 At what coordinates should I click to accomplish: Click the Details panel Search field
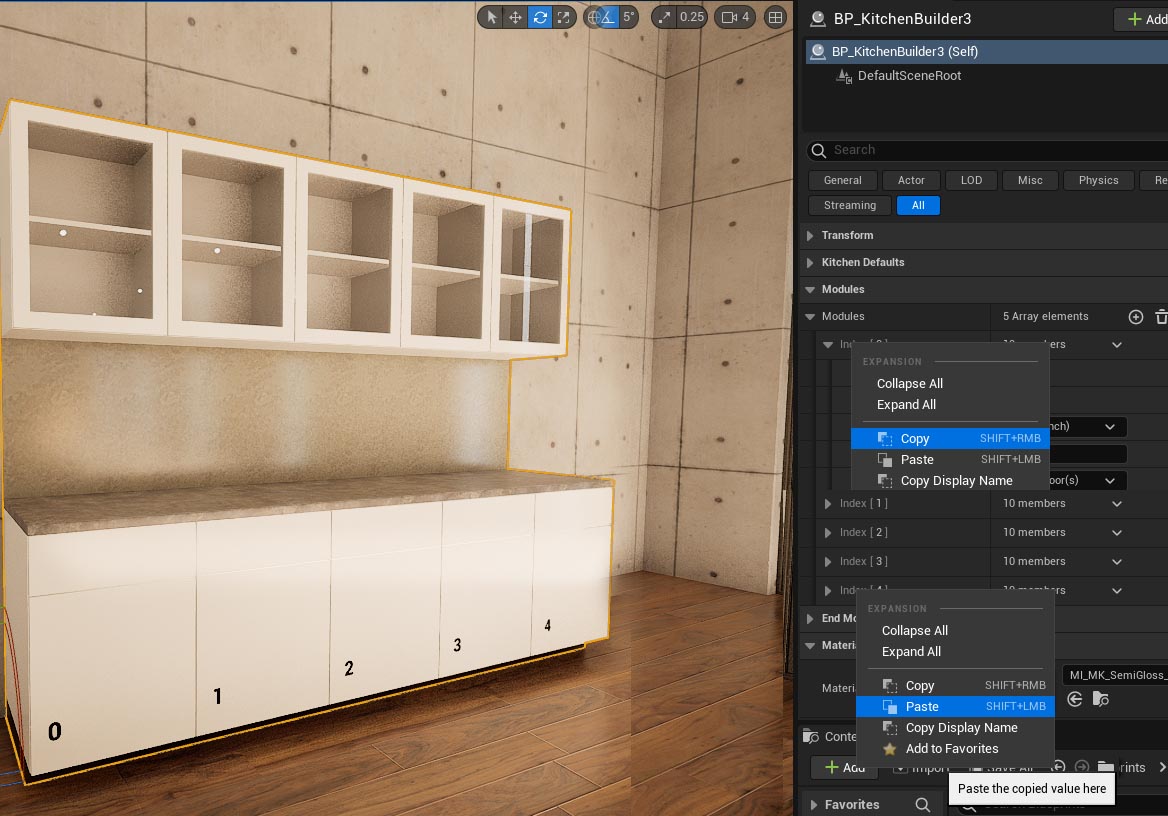click(x=987, y=151)
